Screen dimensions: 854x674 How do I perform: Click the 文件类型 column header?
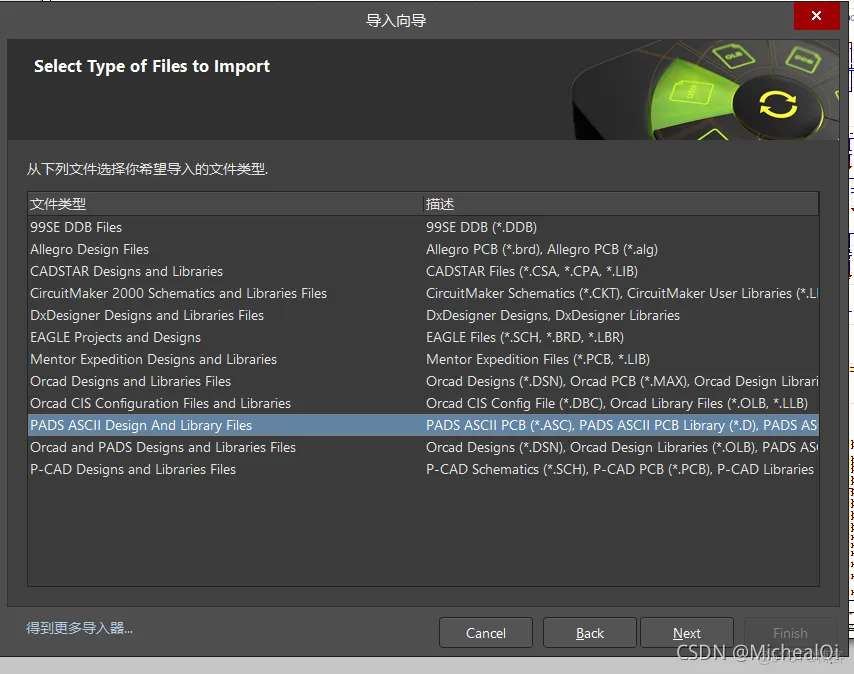(225, 204)
